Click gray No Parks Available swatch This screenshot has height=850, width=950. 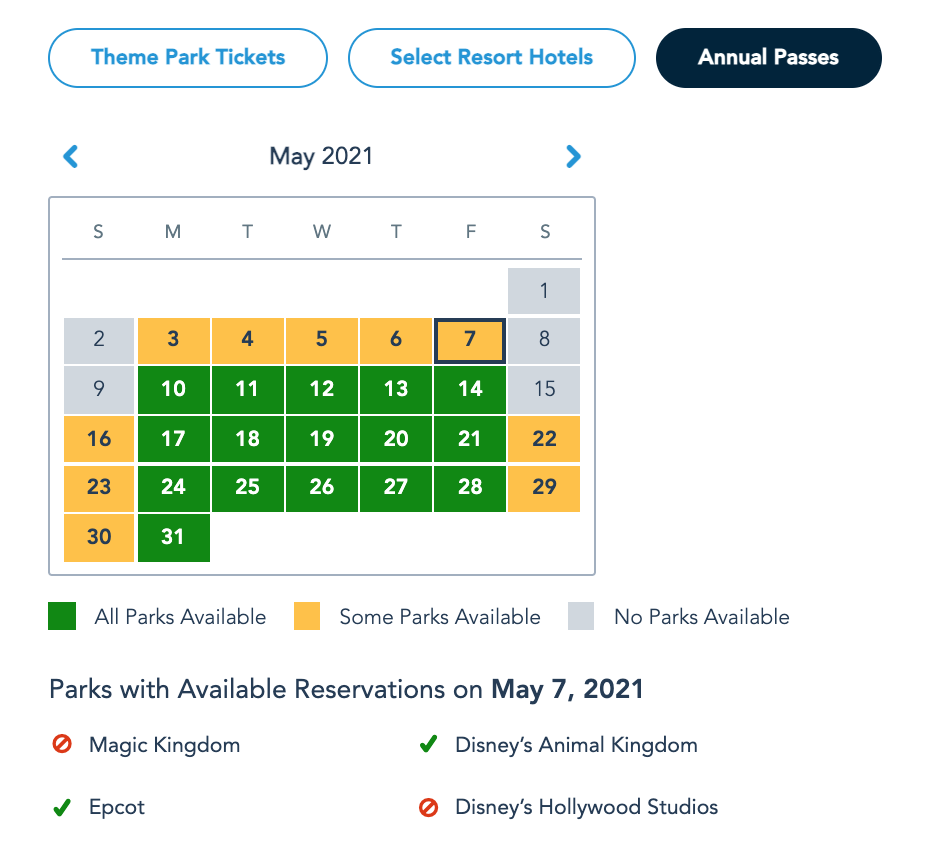pos(581,617)
